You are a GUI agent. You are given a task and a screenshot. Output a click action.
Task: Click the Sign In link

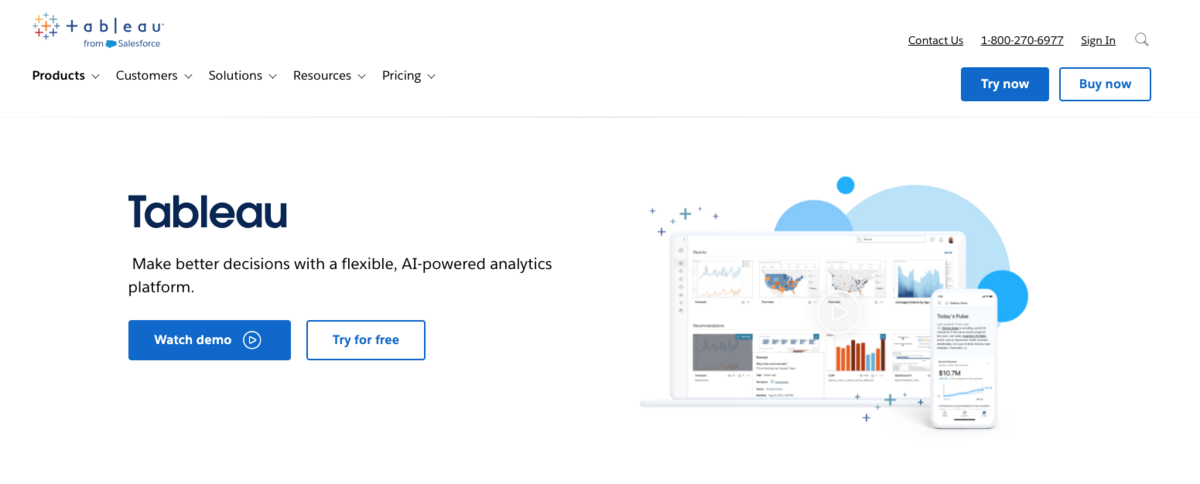[x=1098, y=40]
